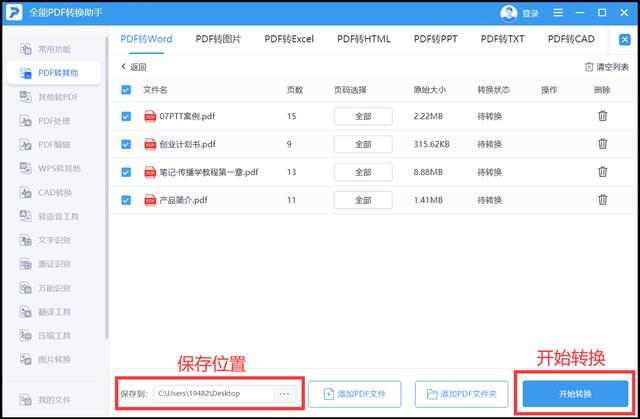The width and height of the screenshot is (640, 419).
Task: Remove 笔记-传播学教程第一章.pdf via trash icon
Action: click(602, 172)
